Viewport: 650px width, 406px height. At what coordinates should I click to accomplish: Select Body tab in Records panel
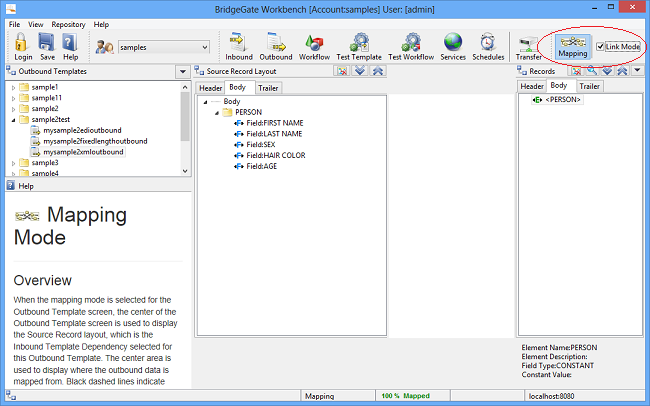[x=559, y=85]
